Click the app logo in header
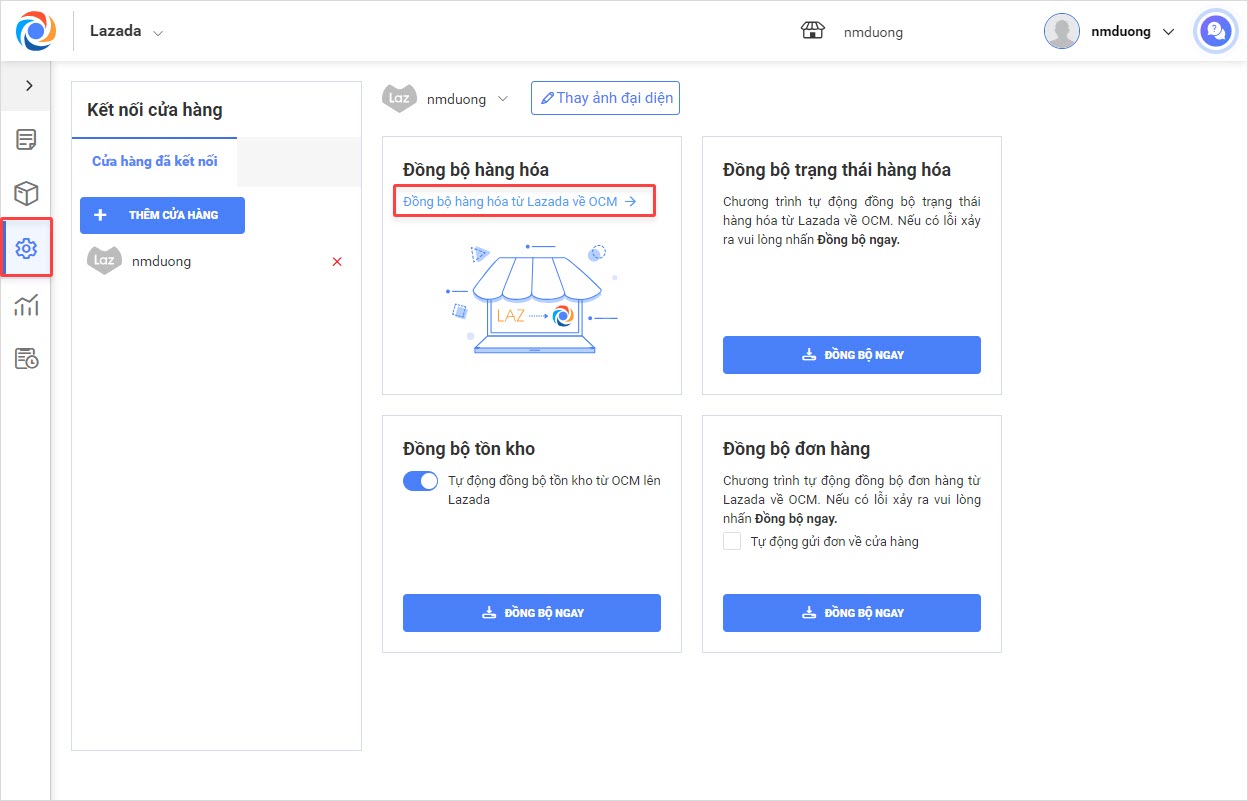 (x=36, y=31)
